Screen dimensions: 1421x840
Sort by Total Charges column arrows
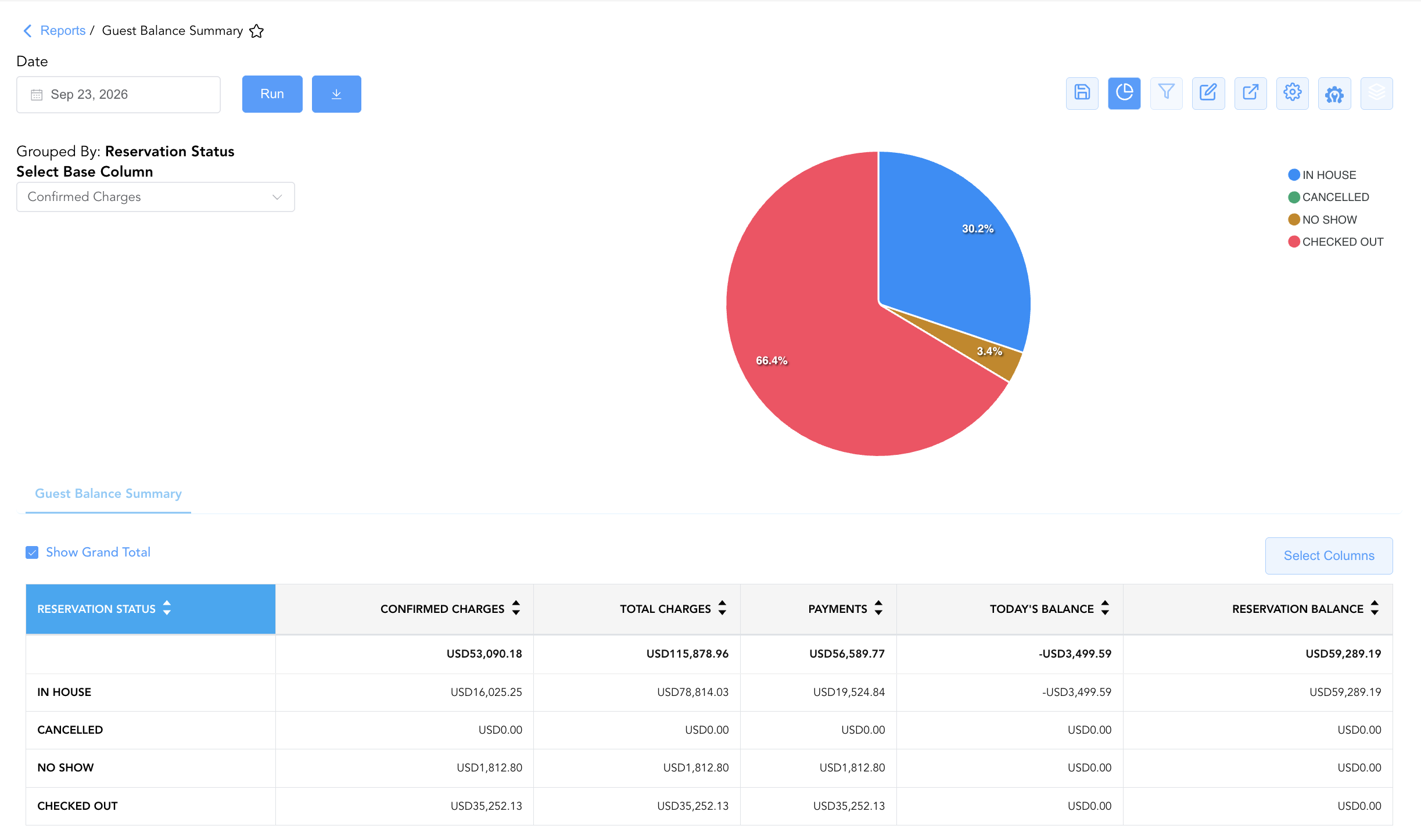pos(722,608)
